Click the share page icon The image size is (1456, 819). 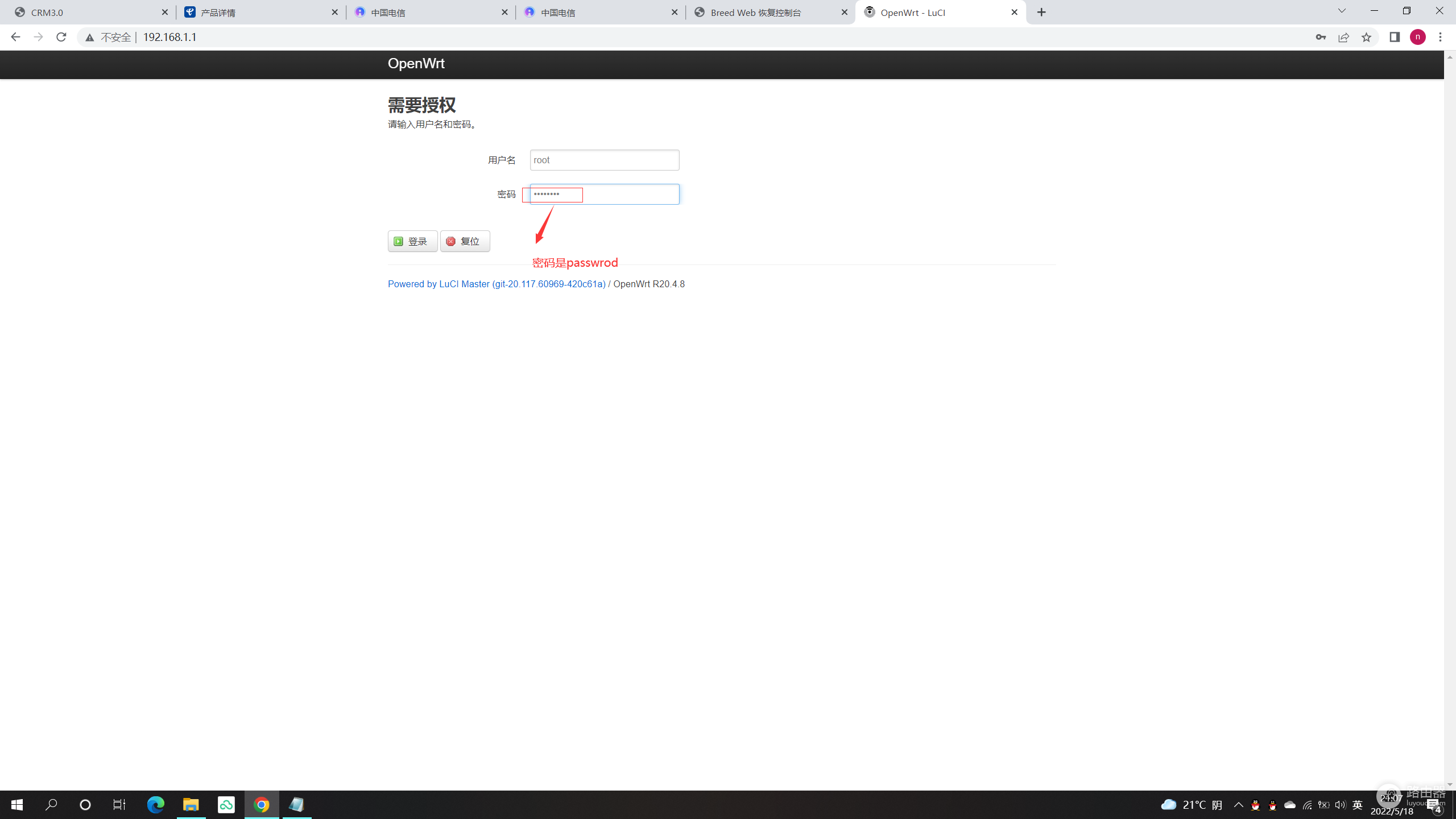(x=1343, y=37)
